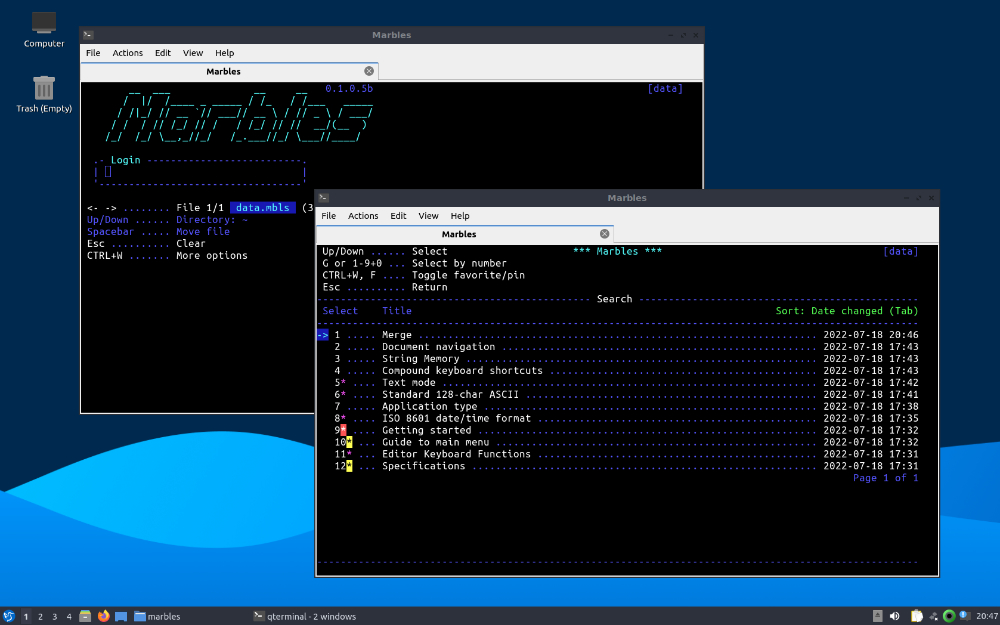
Task: Select the Marbles tab in the back window
Action: pyautogui.click(x=230, y=71)
